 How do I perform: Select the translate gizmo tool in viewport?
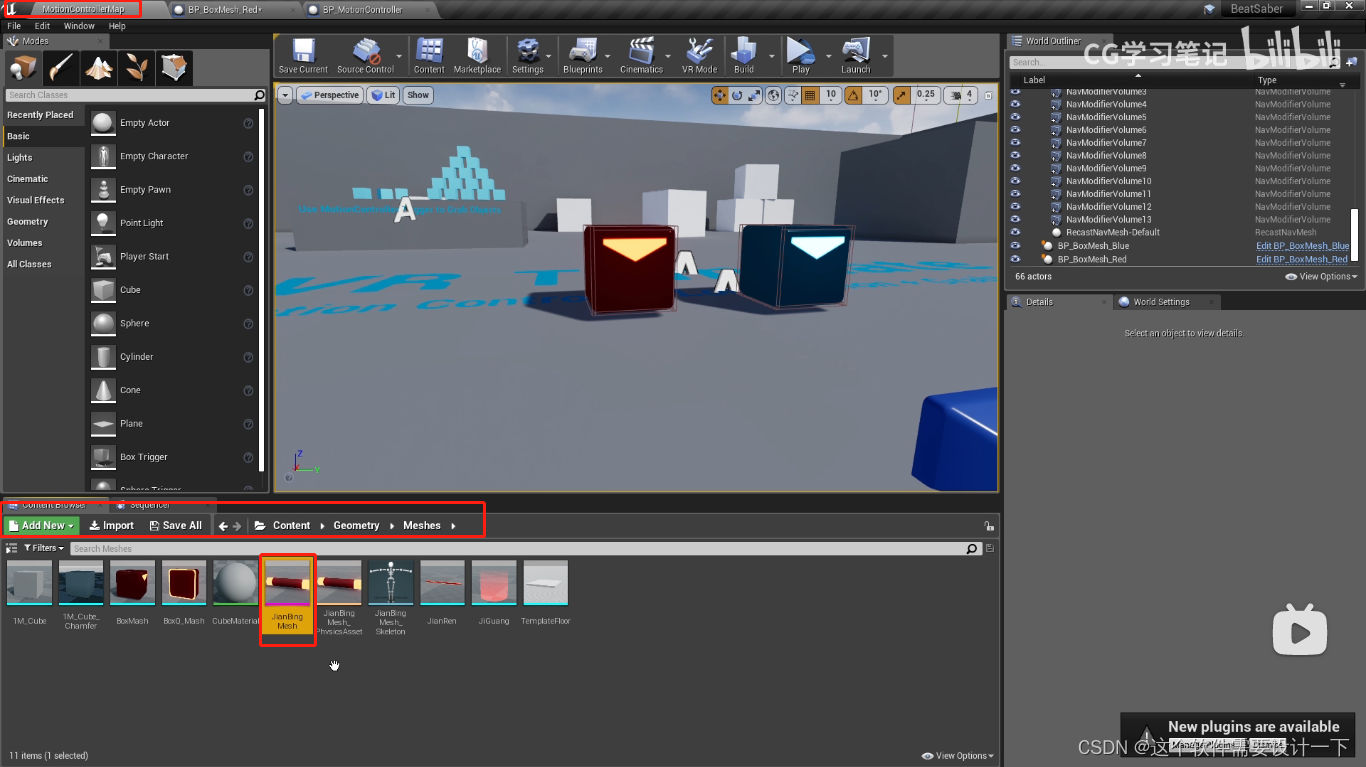tap(720, 95)
